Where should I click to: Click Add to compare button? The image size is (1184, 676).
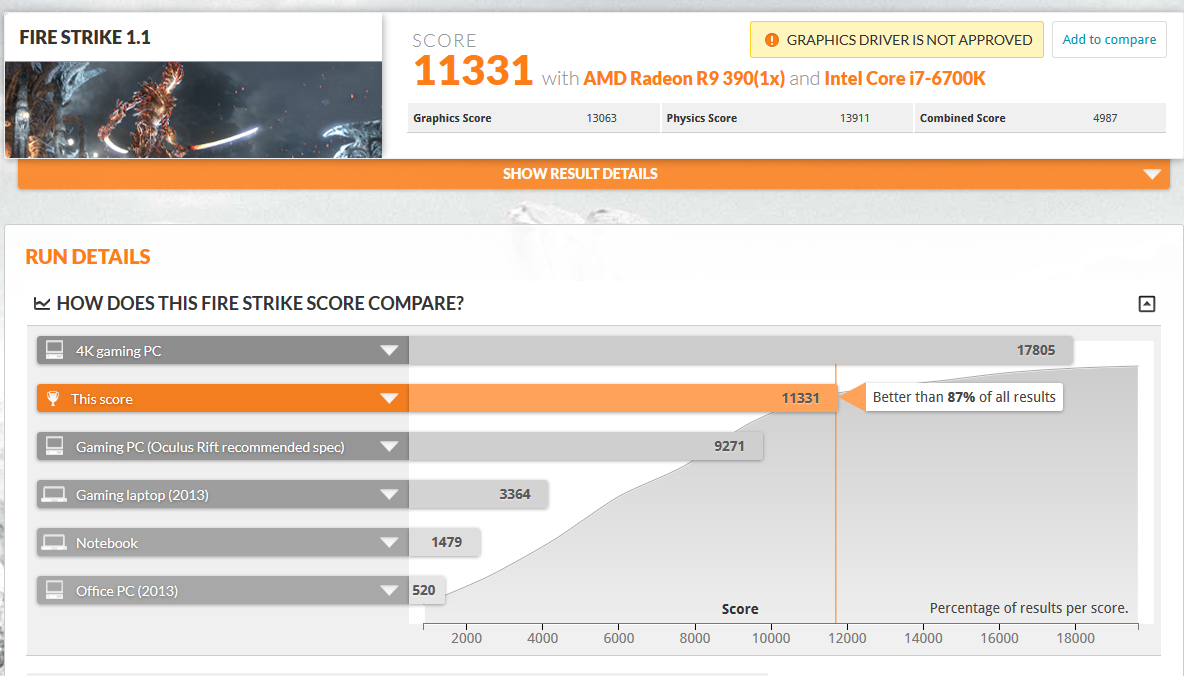click(x=1109, y=39)
